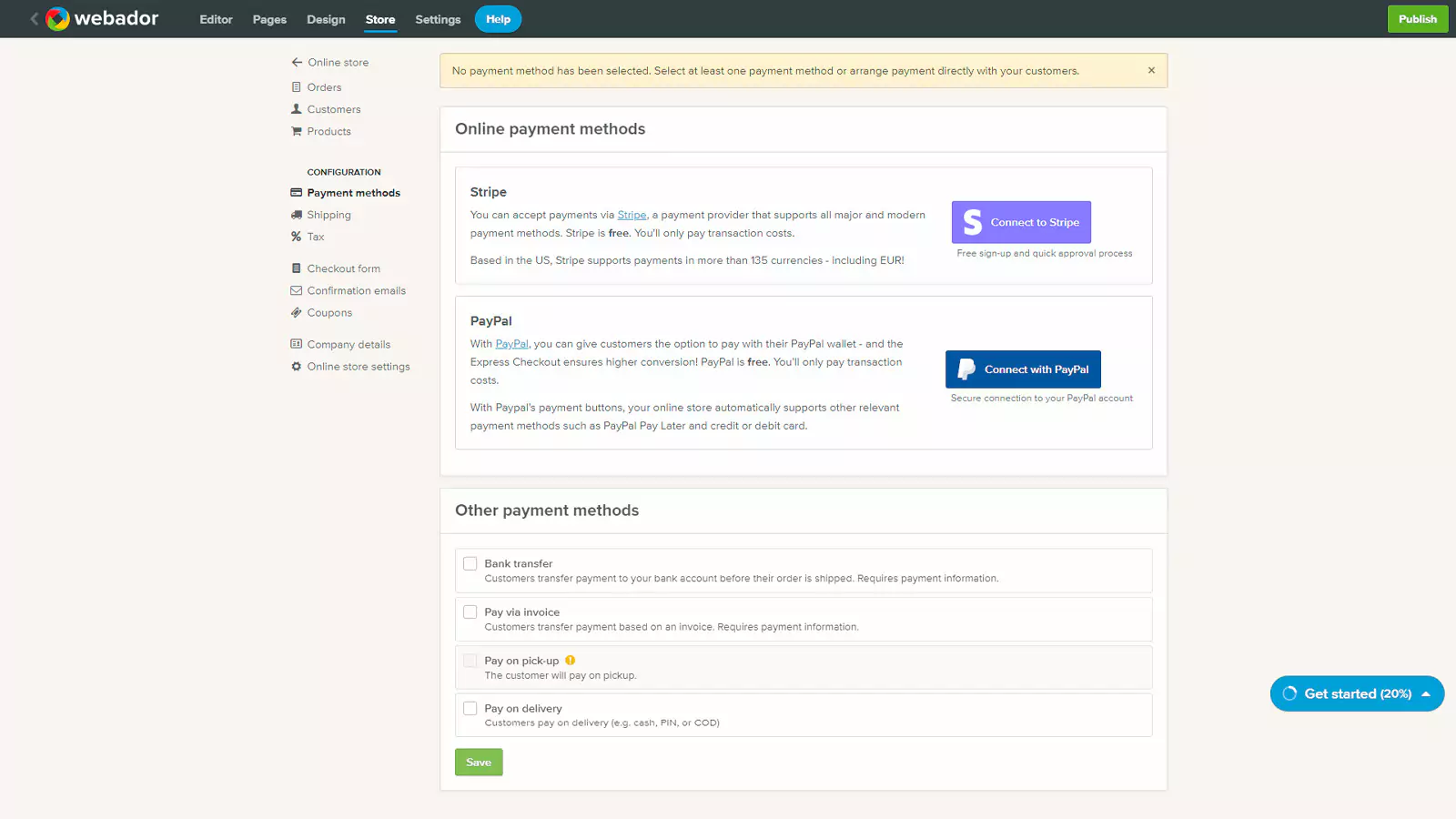
Task: Click the progress circle icon in Get started
Action: pos(1289,693)
